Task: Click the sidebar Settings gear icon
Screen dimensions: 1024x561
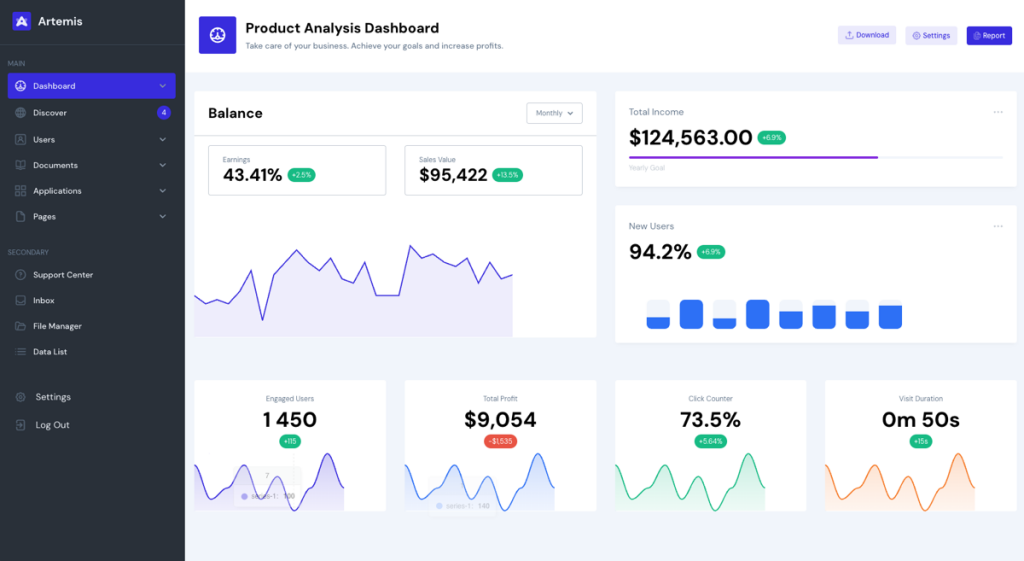Action: click(21, 397)
